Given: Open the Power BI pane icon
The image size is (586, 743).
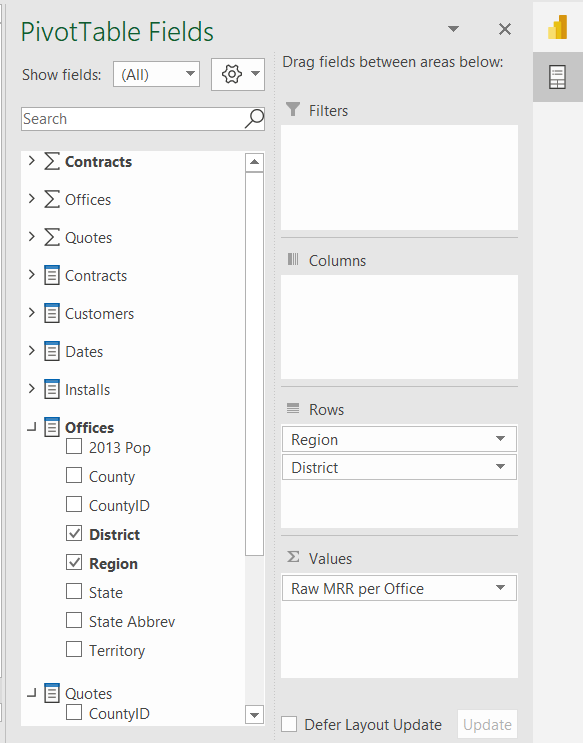Looking at the screenshot, I should (x=558, y=27).
